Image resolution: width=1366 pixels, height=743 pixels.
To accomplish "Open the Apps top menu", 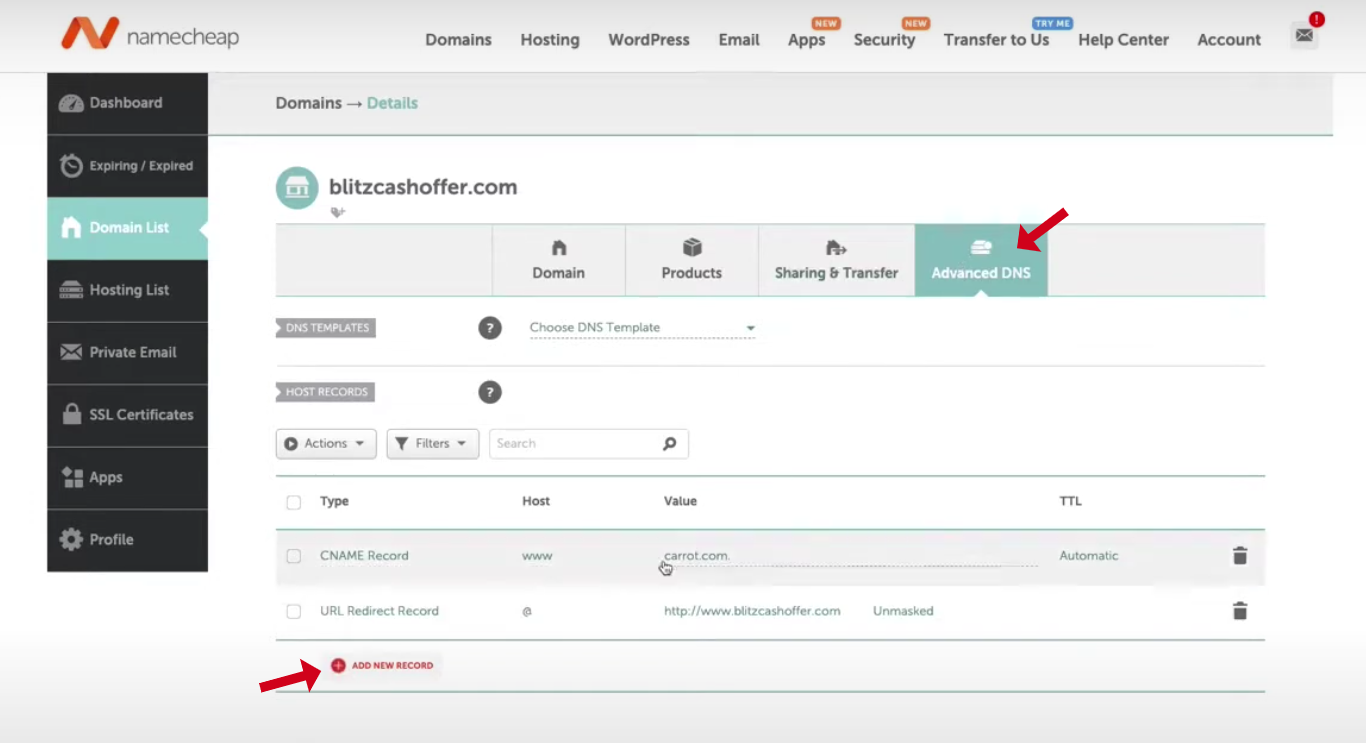I will click(x=806, y=40).
